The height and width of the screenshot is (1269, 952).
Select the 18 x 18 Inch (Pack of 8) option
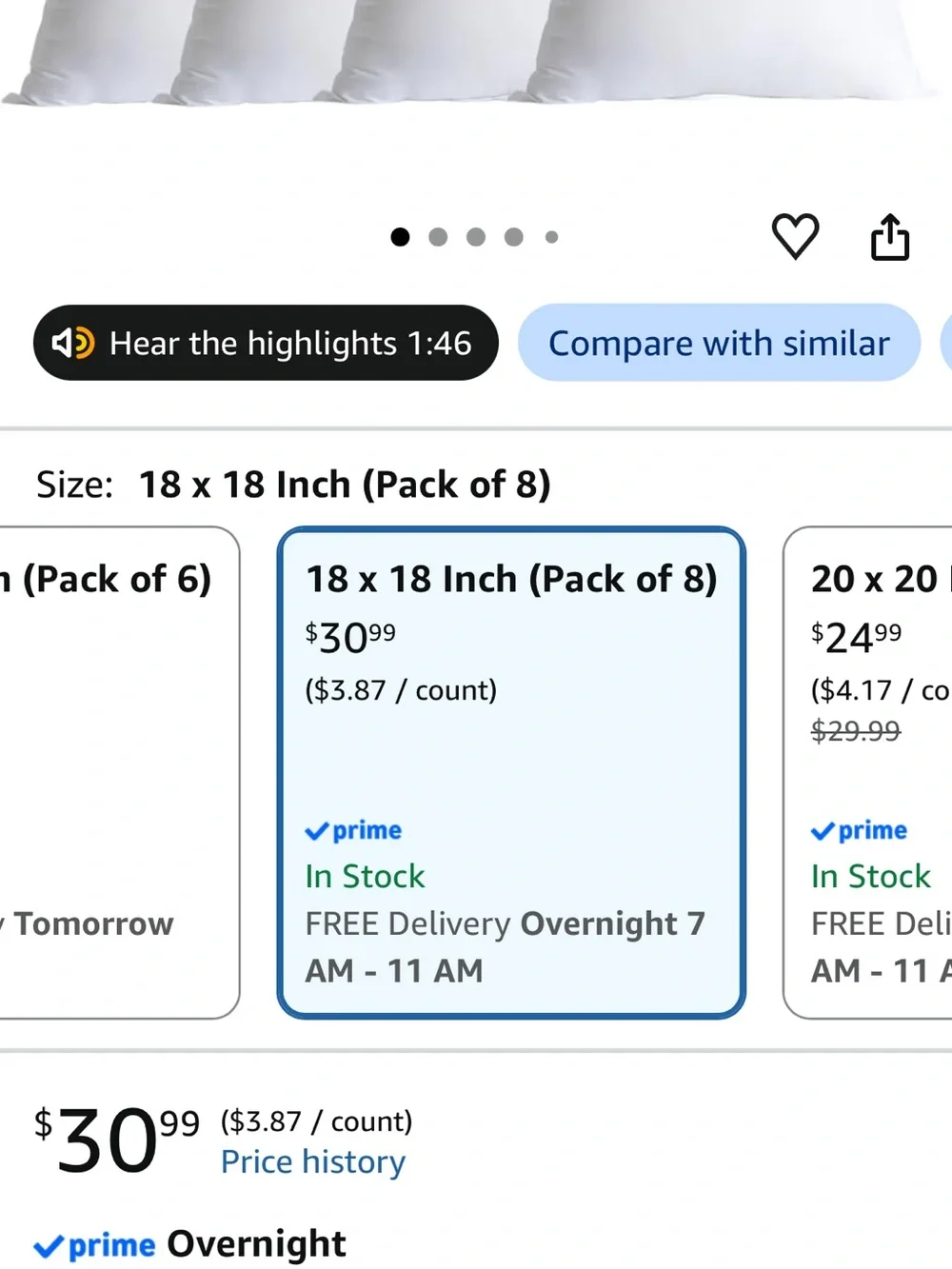pyautogui.click(x=511, y=772)
